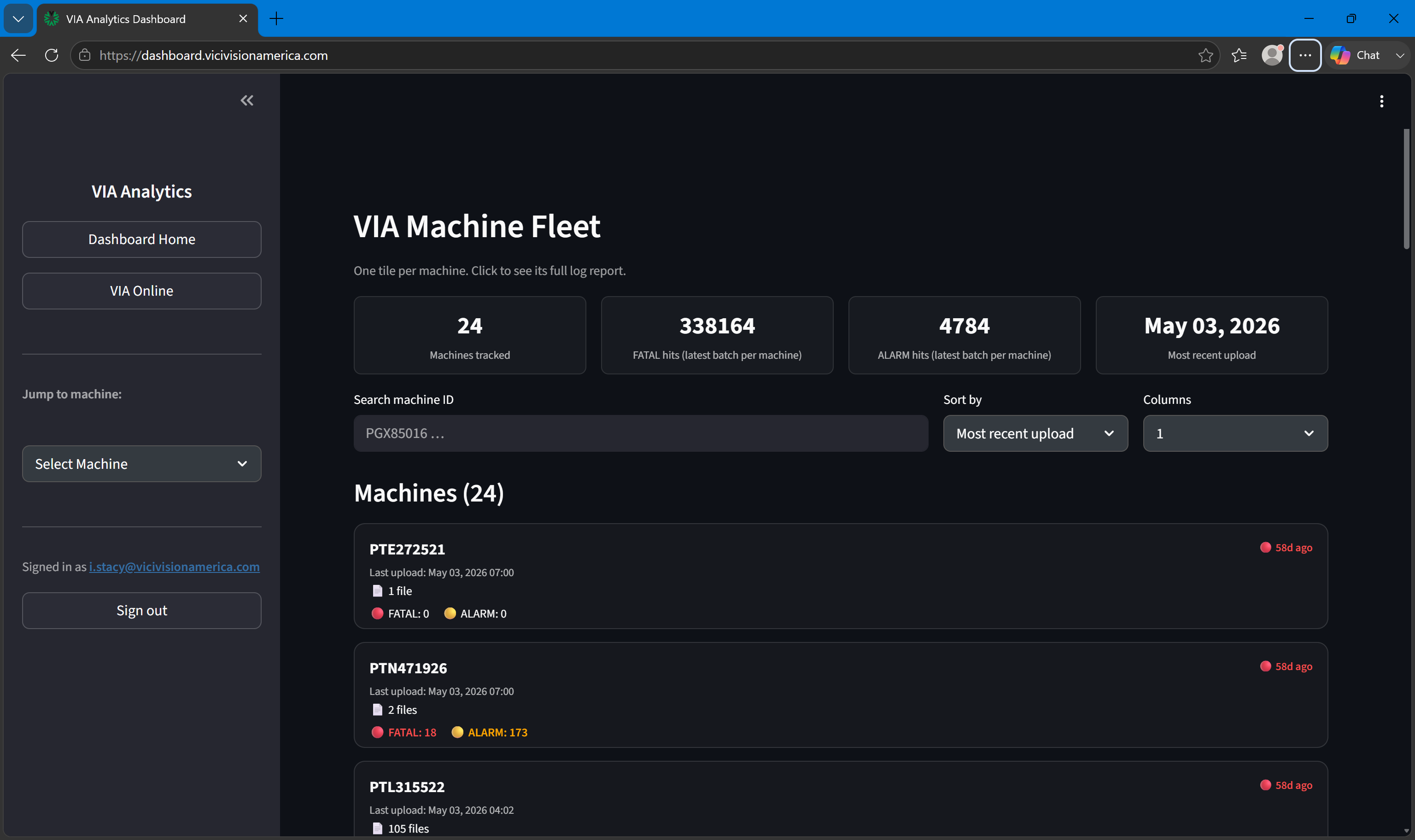This screenshot has width=1415, height=840.
Task: Open the PTN471926 machine tile
Action: [x=841, y=695]
